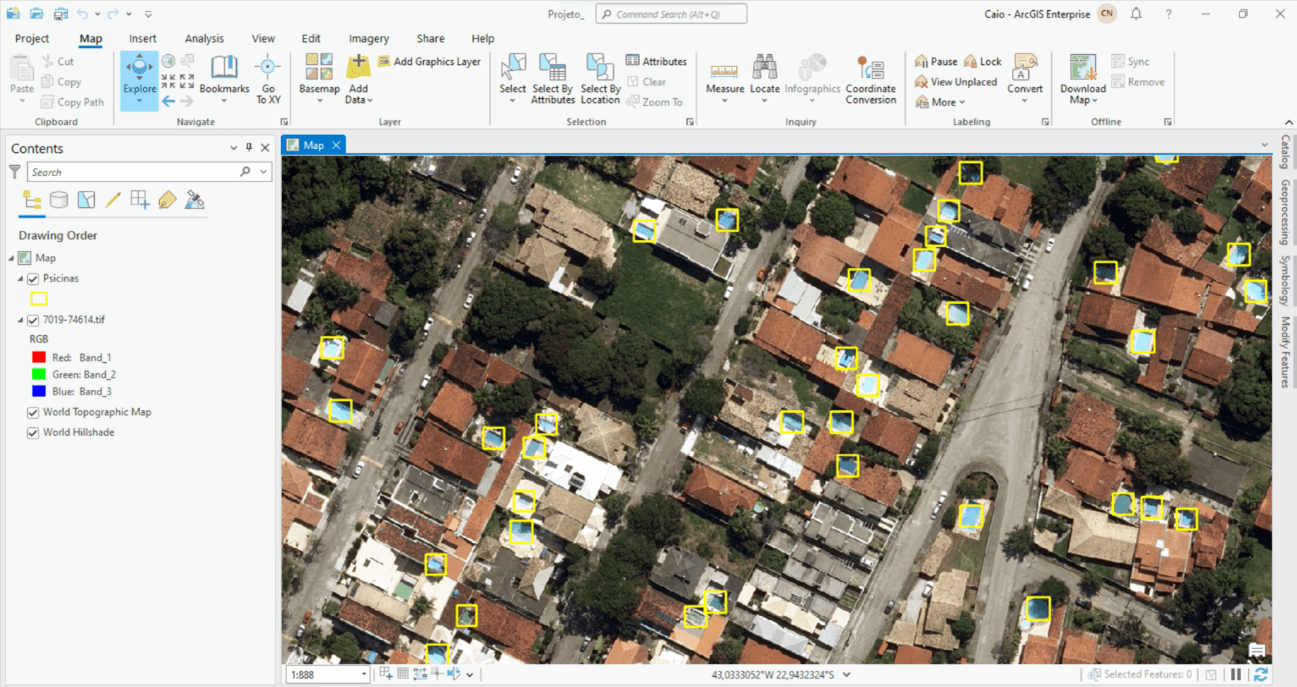The width and height of the screenshot is (1297, 687).
Task: Expand the Basemap gallery dropdown
Action: (x=319, y=100)
